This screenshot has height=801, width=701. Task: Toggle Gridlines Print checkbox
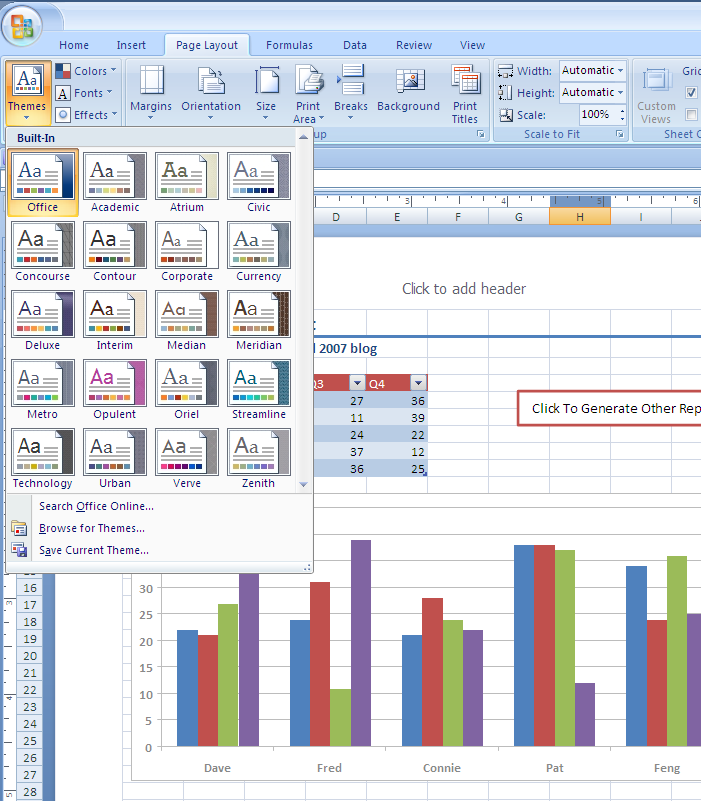point(691,115)
